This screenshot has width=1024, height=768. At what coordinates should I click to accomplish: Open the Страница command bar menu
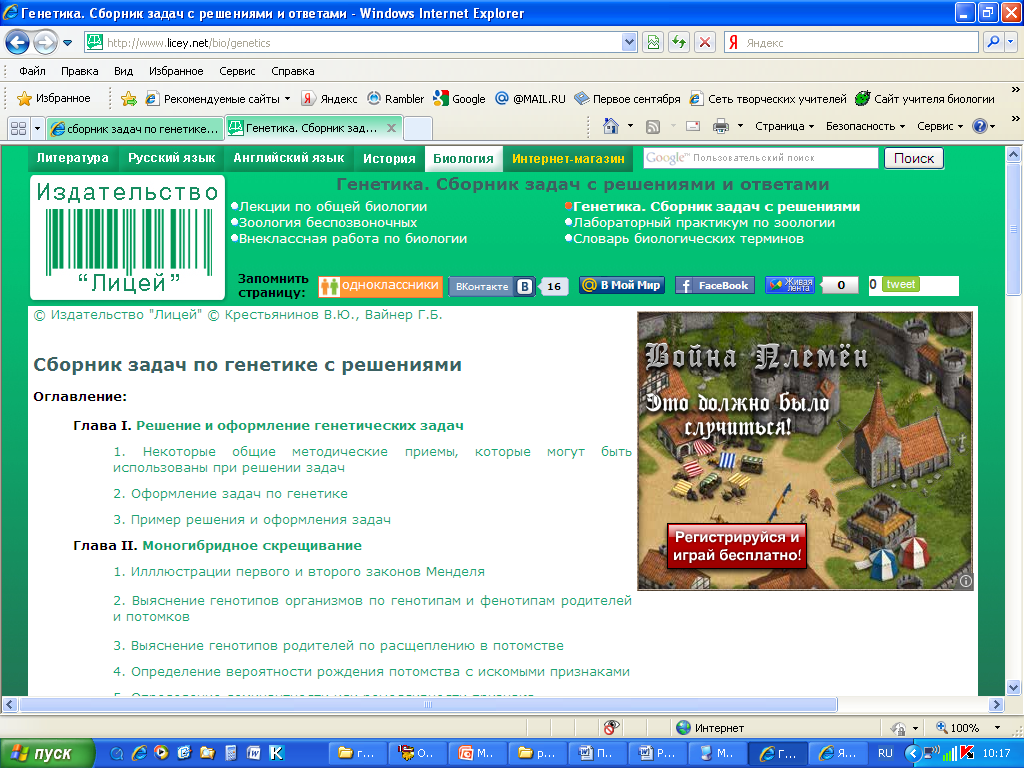click(x=784, y=126)
